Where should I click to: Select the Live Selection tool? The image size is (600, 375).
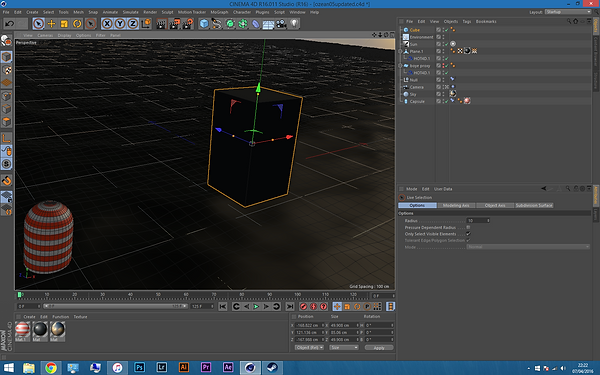[38, 24]
